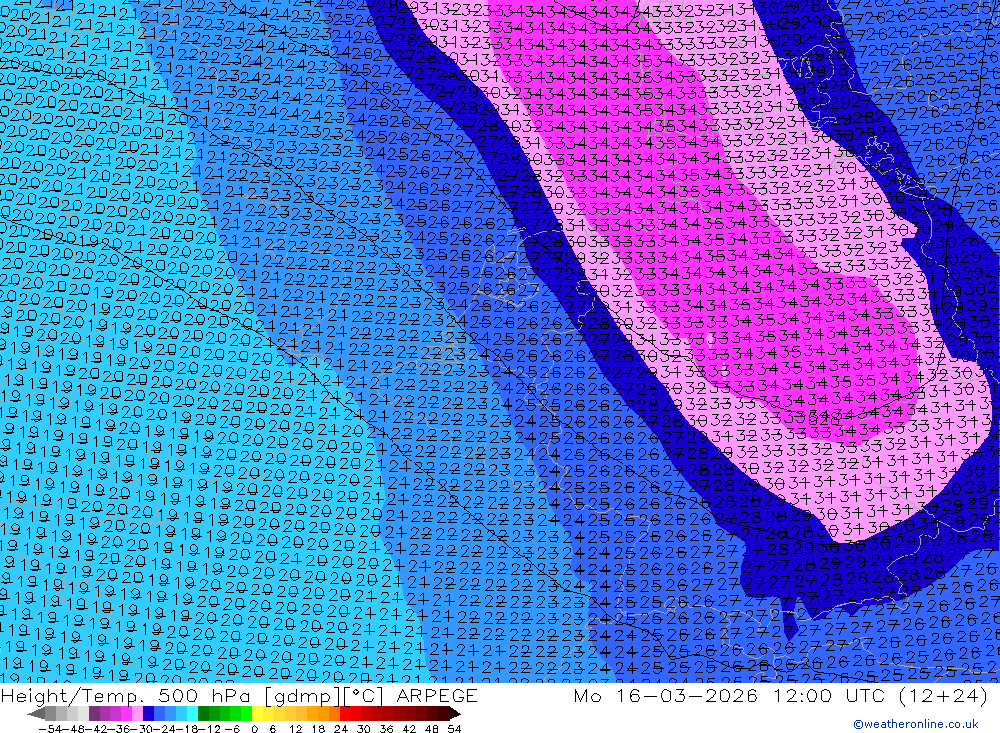The width and height of the screenshot is (1000, 733).
Task: Select the '[gdmp][°C]' units text
Action: [x=325, y=695]
